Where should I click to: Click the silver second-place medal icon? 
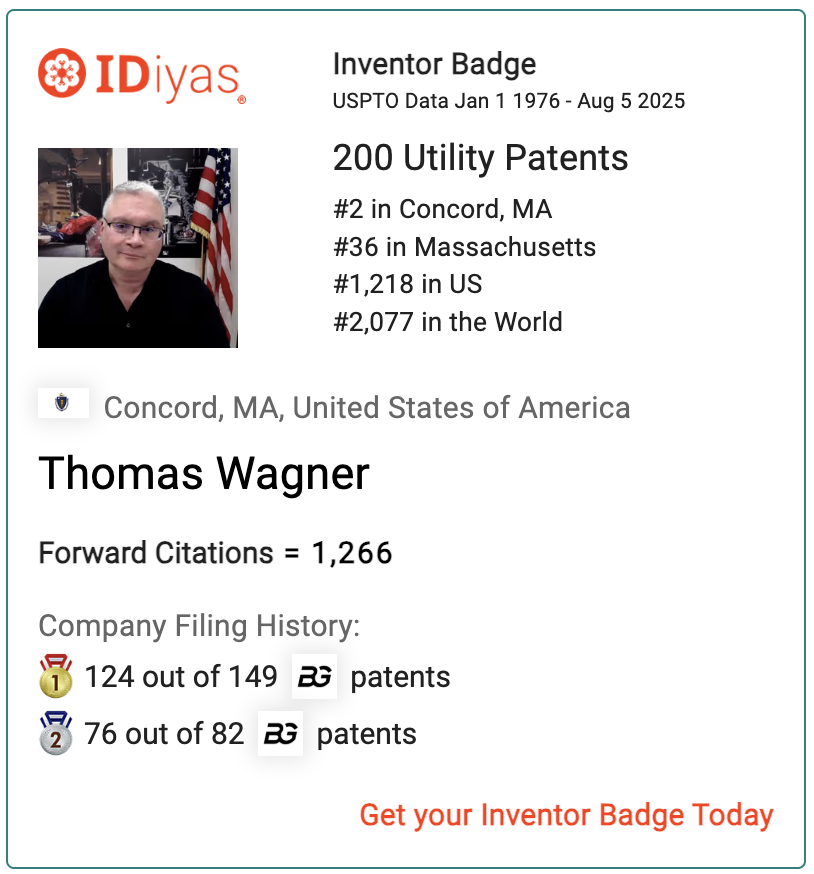pos(56,733)
